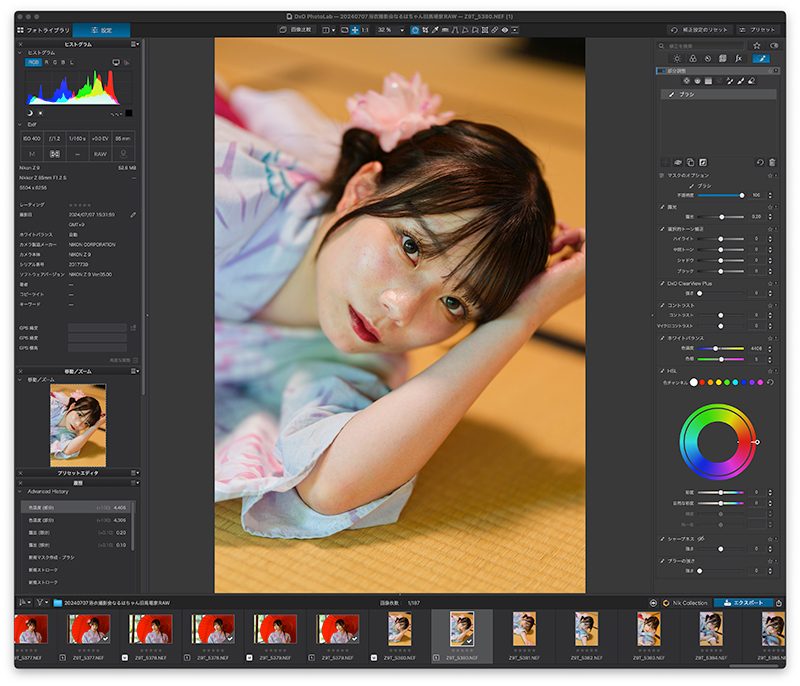Screen dimensions: 800x686
Task: Open the histogram palette menu dropdown
Action: [x=135, y=44]
